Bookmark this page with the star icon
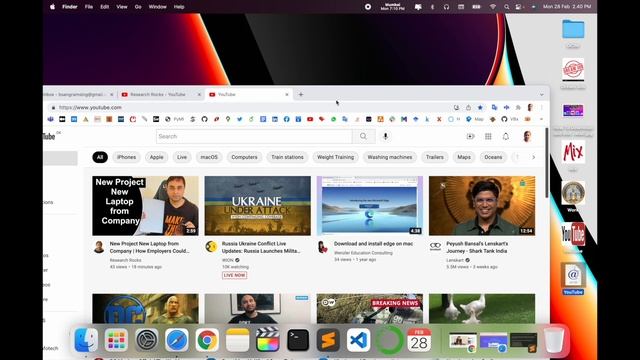This screenshot has height=360, width=640. click(480, 107)
